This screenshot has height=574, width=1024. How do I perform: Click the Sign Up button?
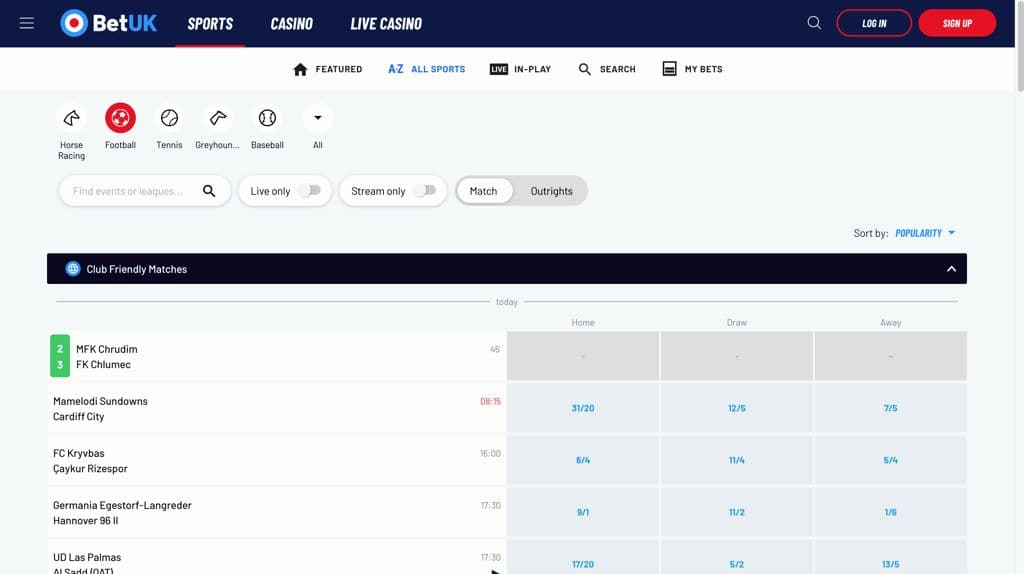pos(957,24)
